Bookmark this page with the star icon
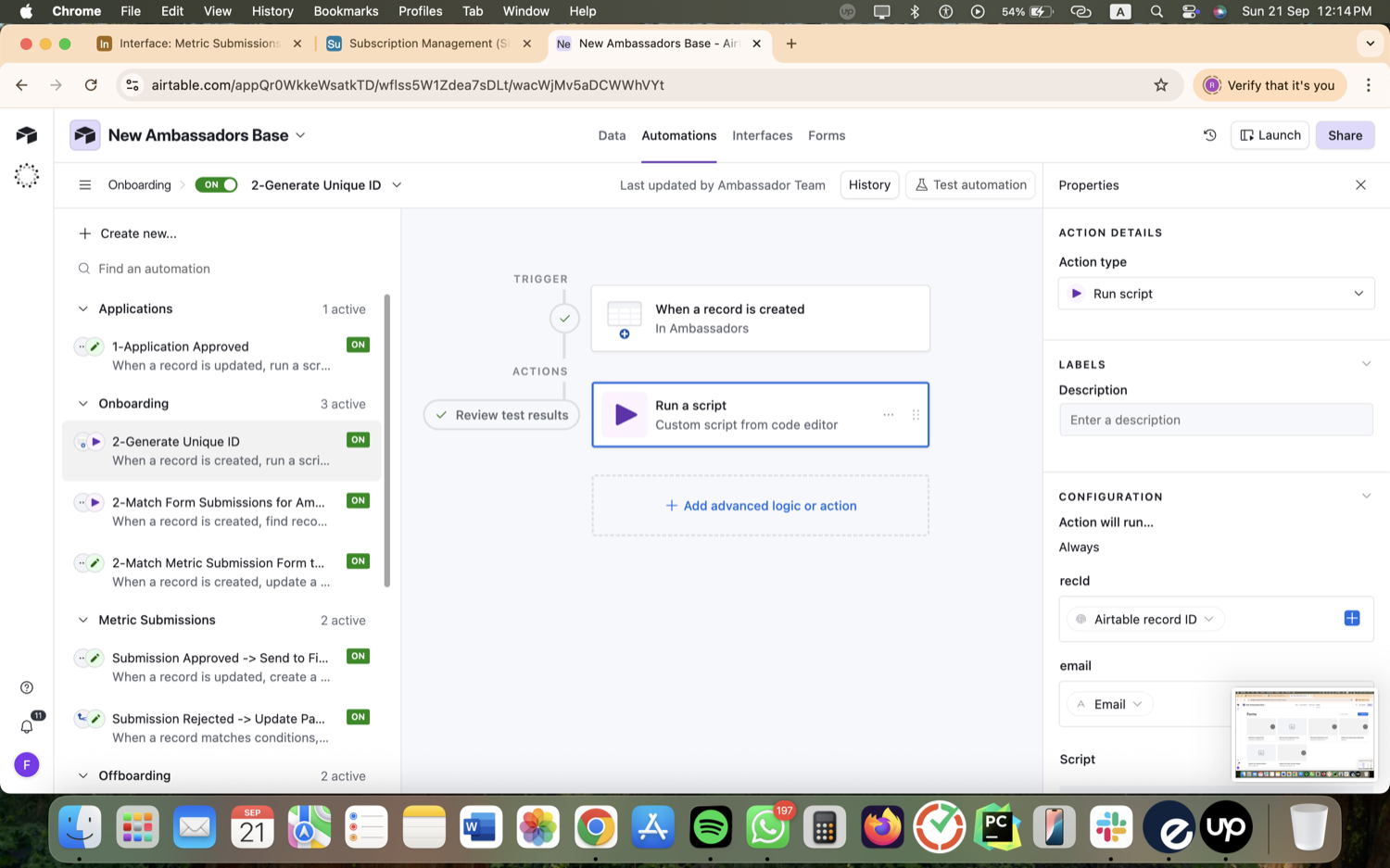The width and height of the screenshot is (1390, 868). pyautogui.click(x=1161, y=85)
